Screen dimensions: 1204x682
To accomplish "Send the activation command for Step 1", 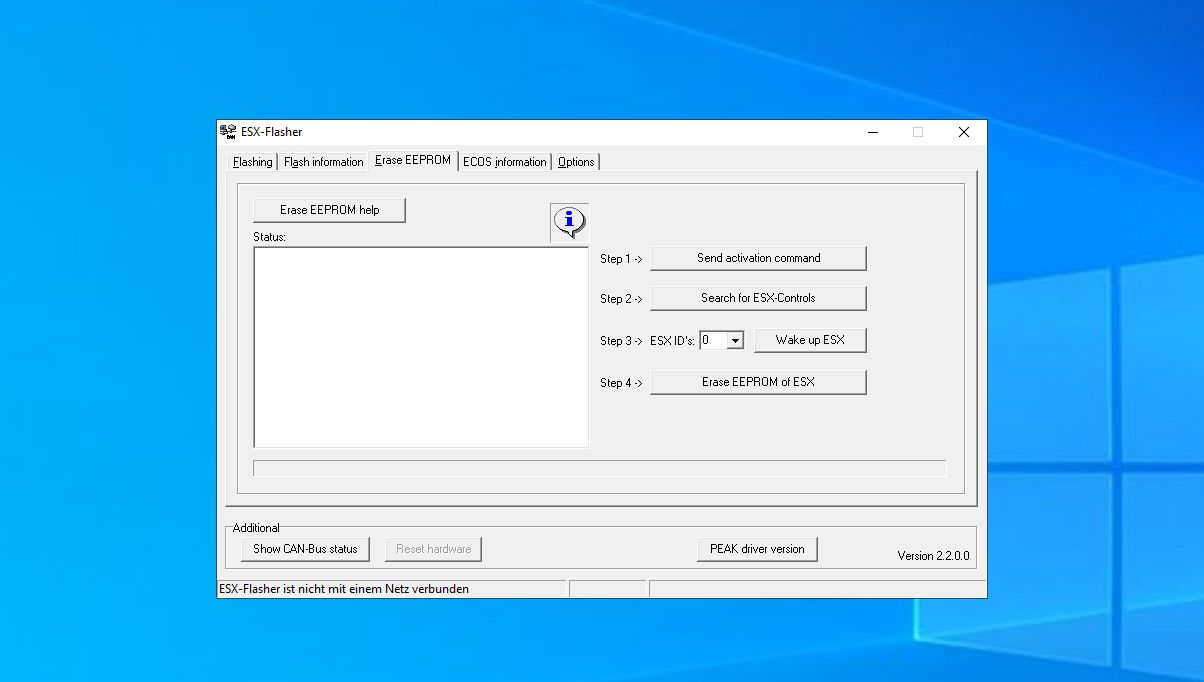I will pos(758,258).
